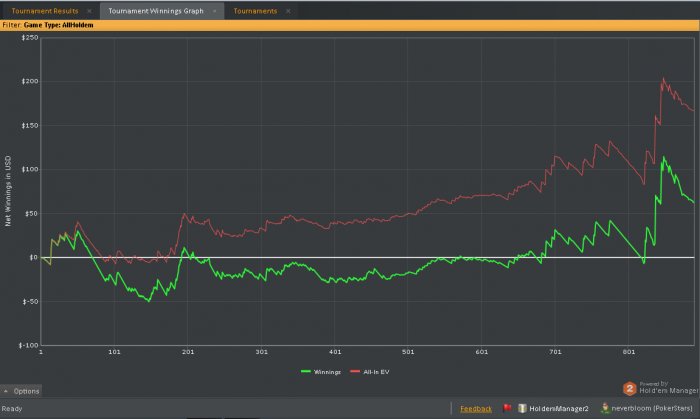This screenshot has width=700, height=419.
Task: Expand the Options panel
Action: (x=21, y=391)
